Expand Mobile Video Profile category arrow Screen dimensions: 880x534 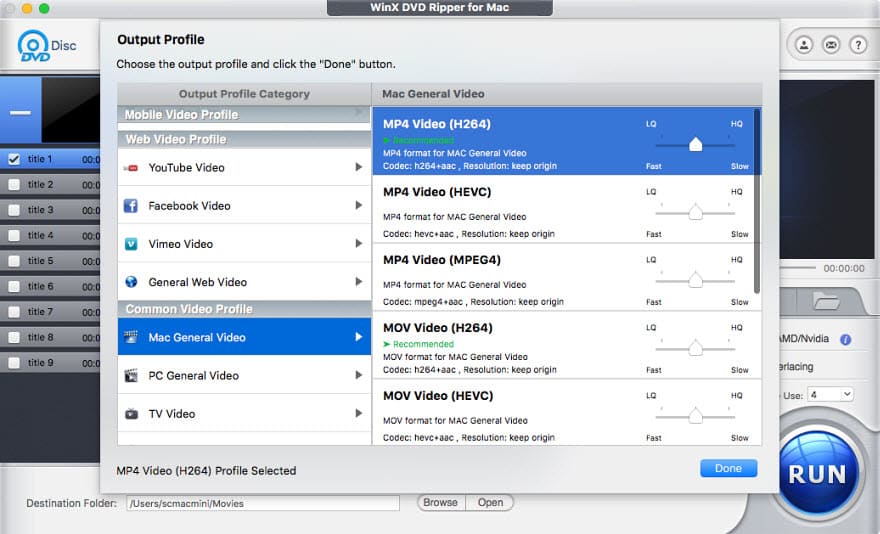coord(359,114)
